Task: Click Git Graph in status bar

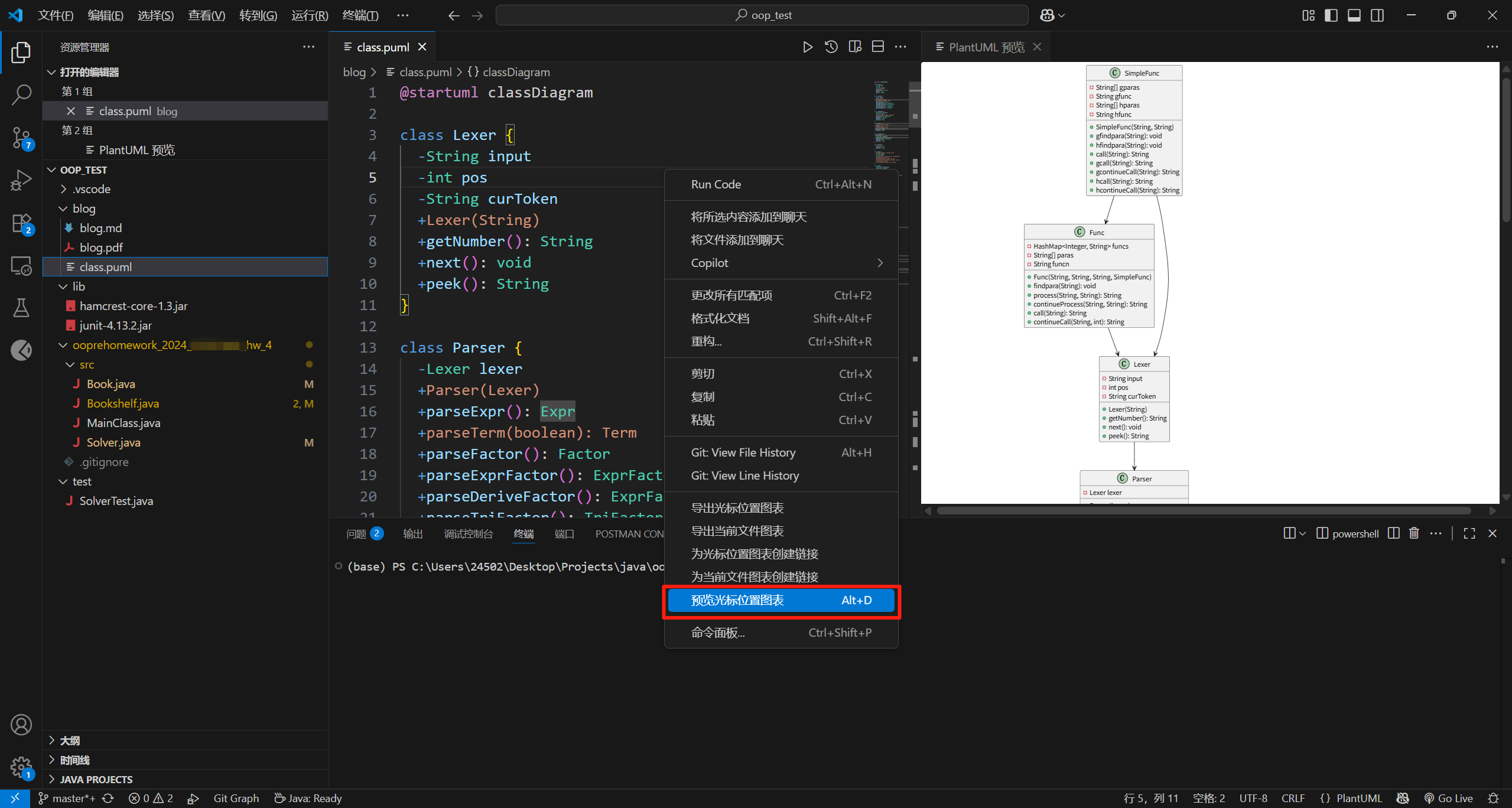Action: (x=236, y=798)
